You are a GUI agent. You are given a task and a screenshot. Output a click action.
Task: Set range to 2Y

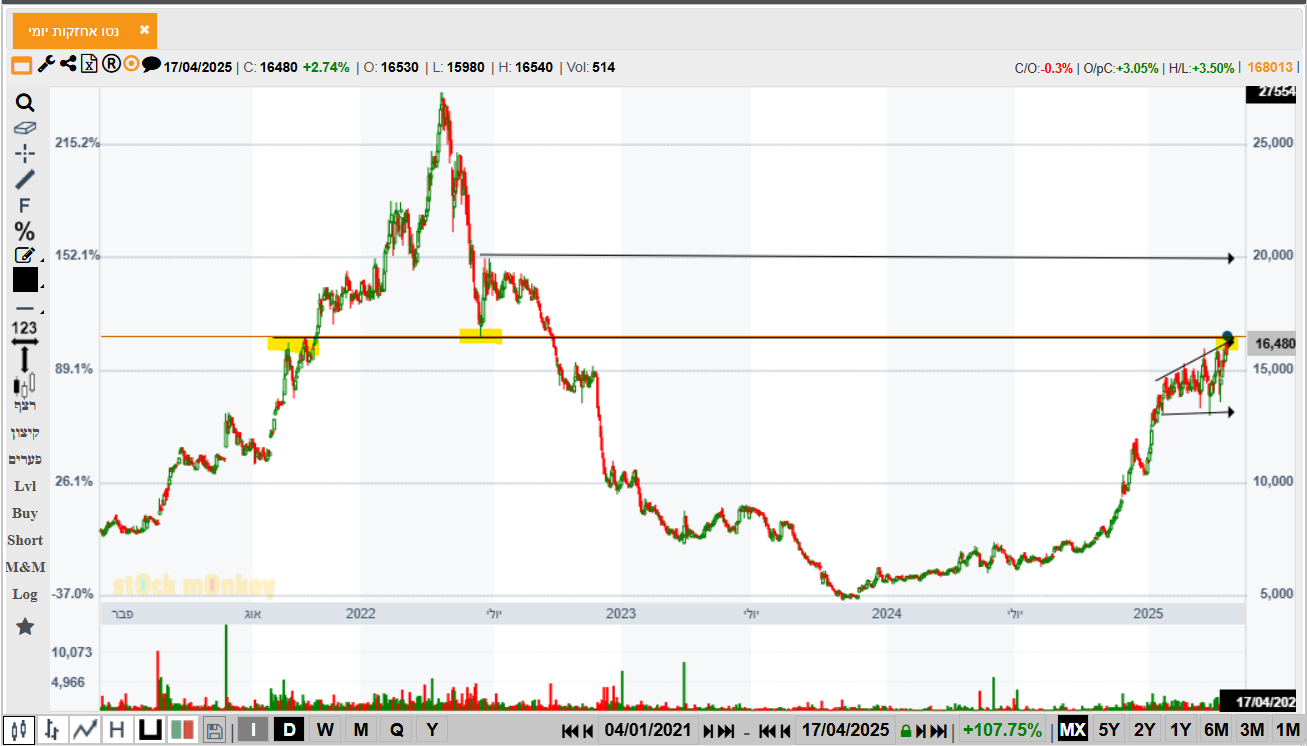click(1145, 730)
